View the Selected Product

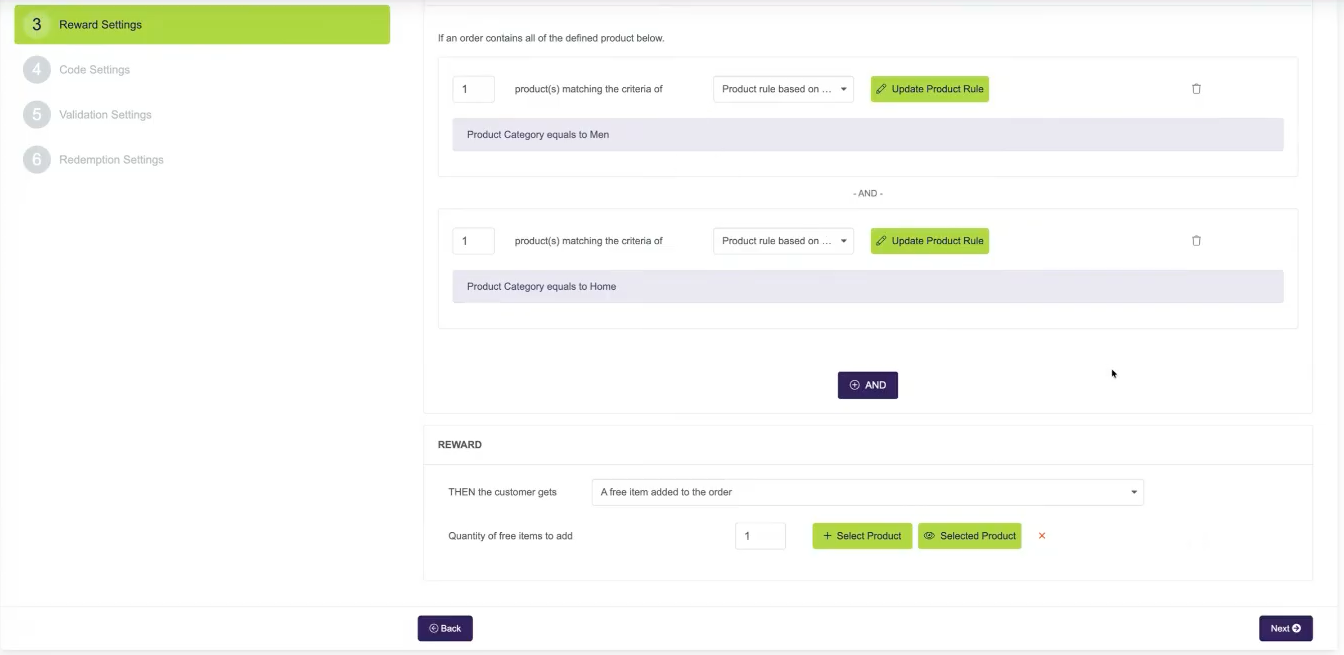point(969,536)
